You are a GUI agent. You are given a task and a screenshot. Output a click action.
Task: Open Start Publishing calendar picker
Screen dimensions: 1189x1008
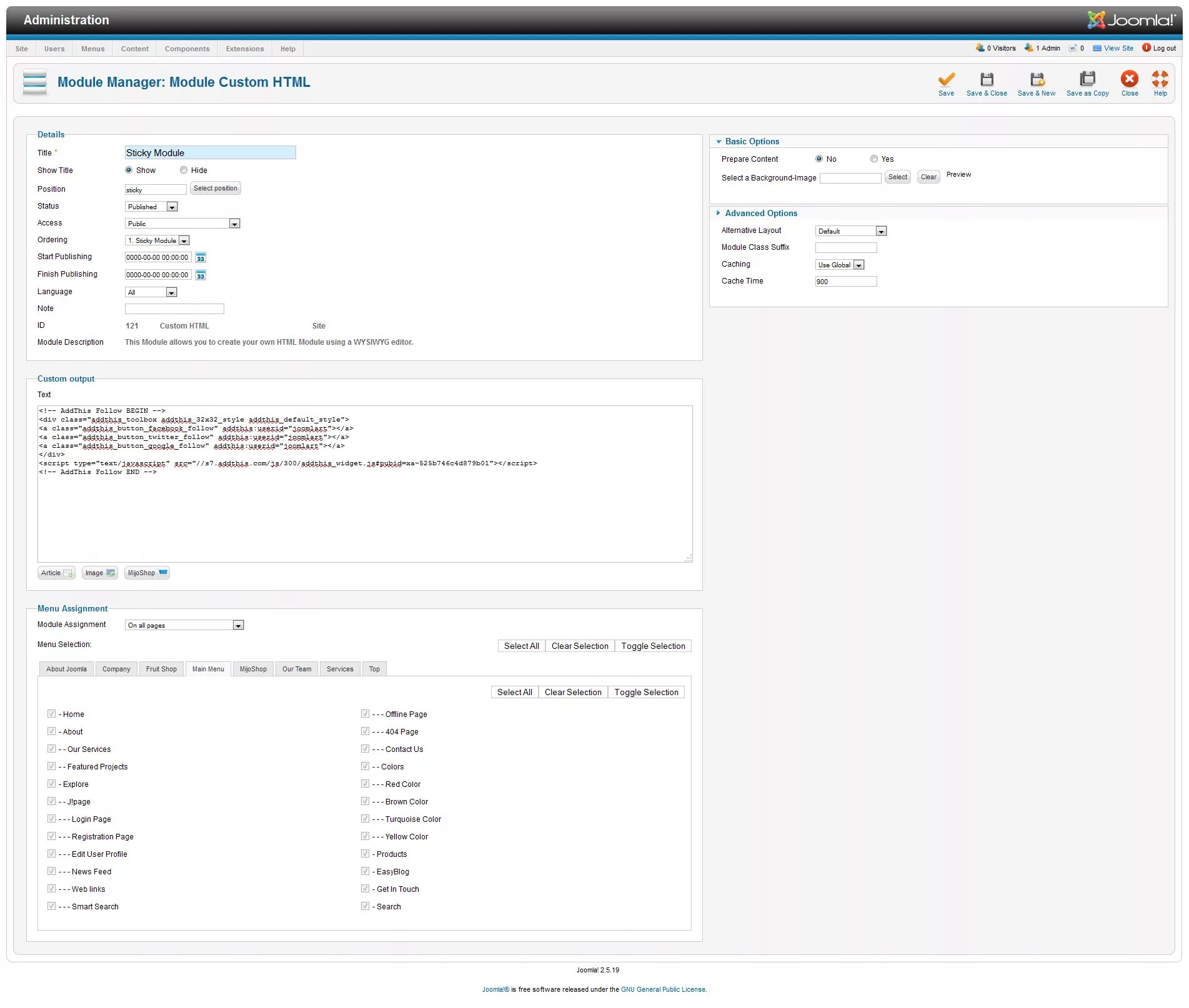point(201,257)
